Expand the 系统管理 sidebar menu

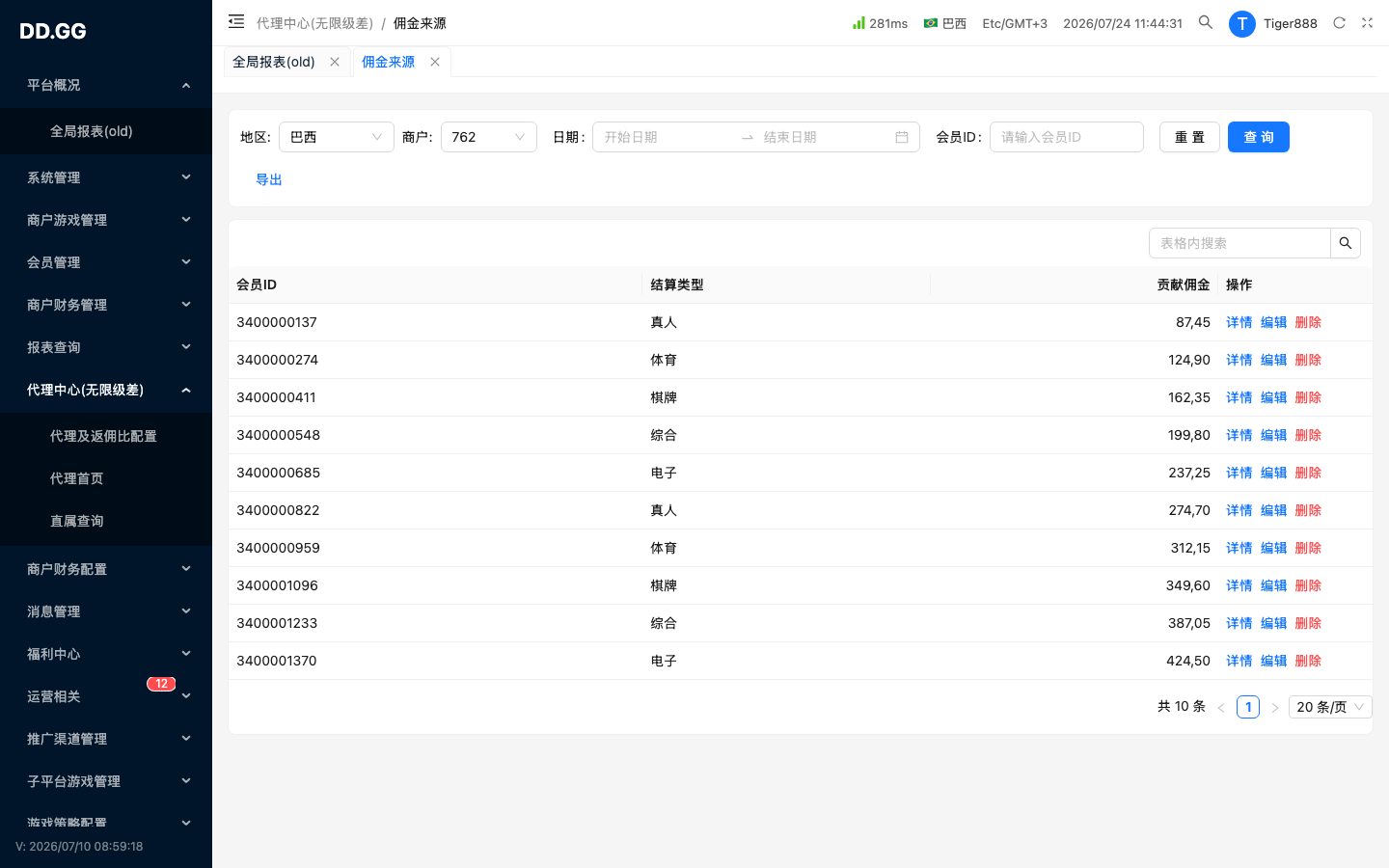pyautogui.click(x=106, y=177)
